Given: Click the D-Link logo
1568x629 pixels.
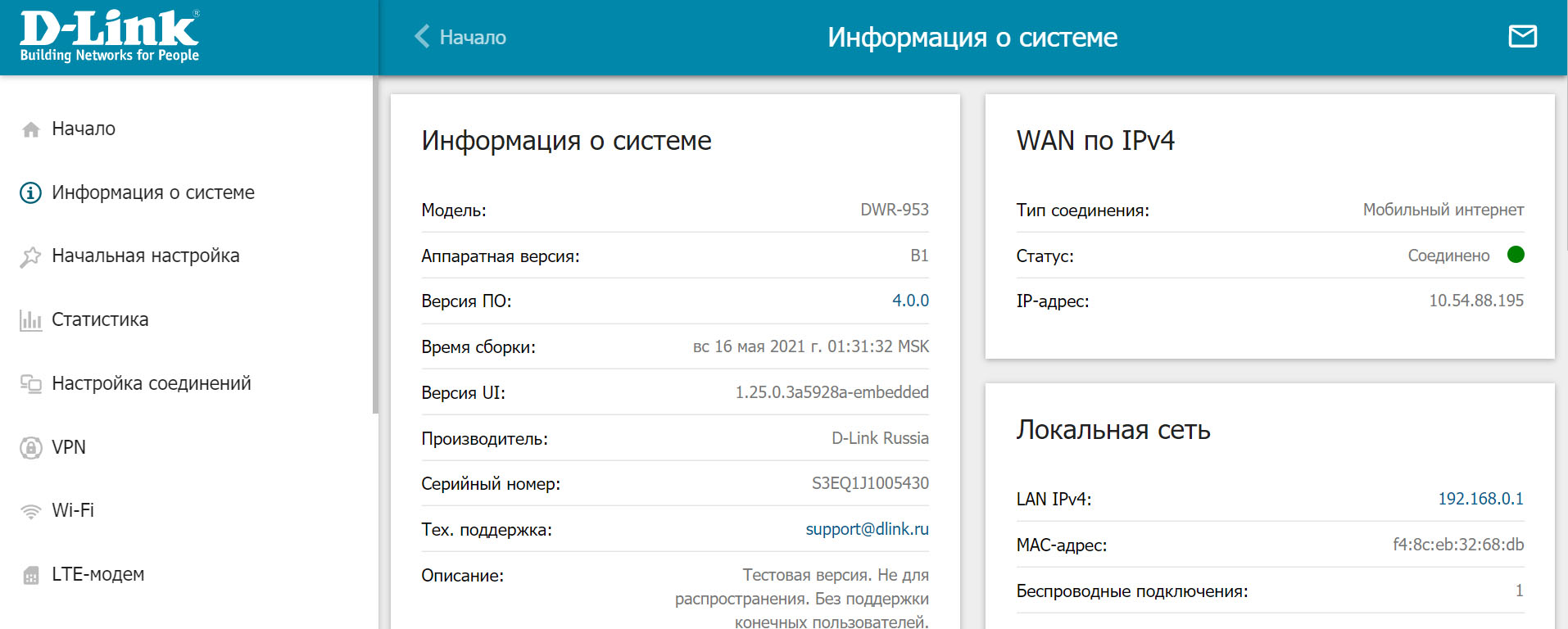Looking at the screenshot, I should (x=109, y=36).
